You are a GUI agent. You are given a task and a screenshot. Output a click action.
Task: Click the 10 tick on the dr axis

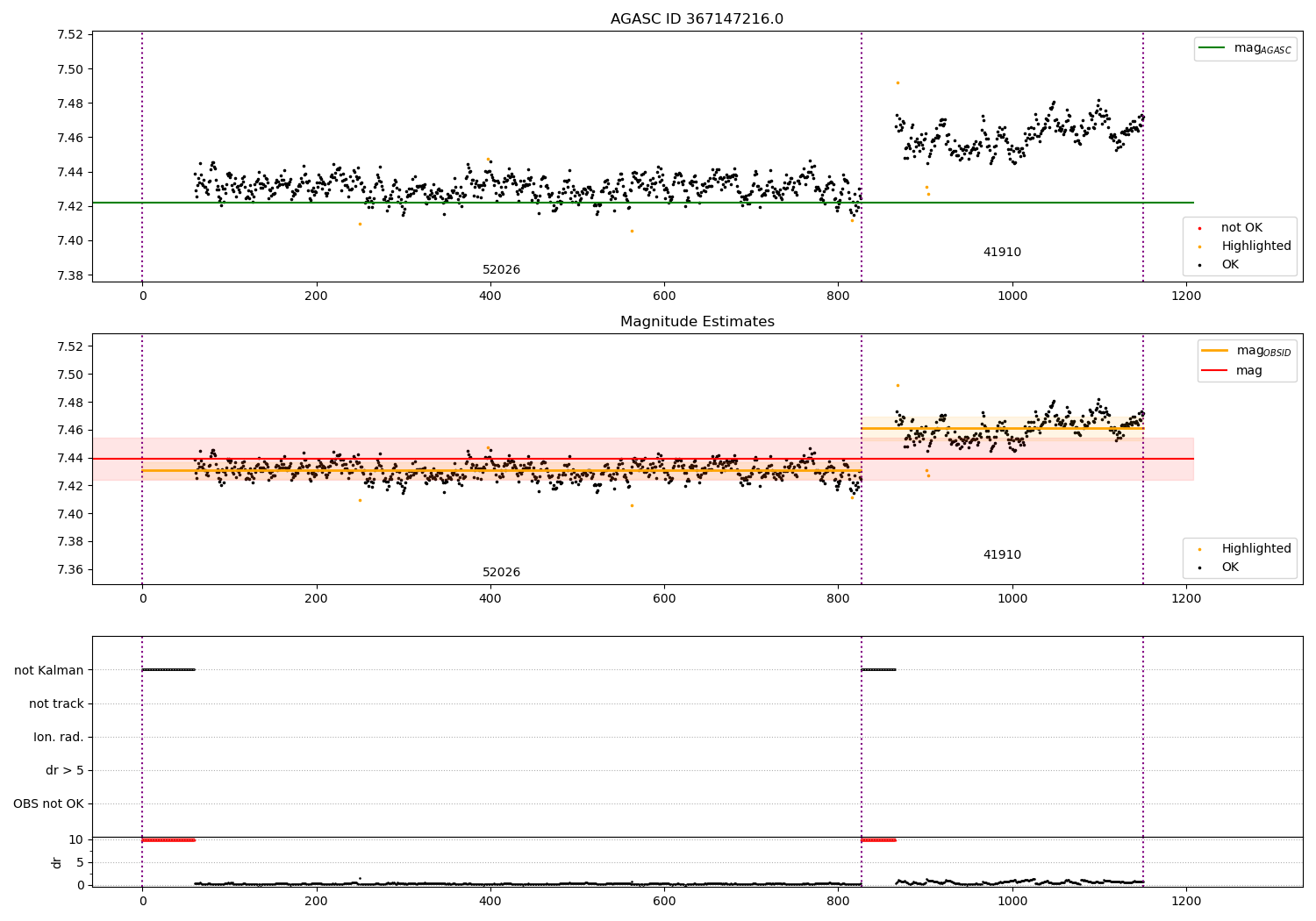(x=76, y=840)
